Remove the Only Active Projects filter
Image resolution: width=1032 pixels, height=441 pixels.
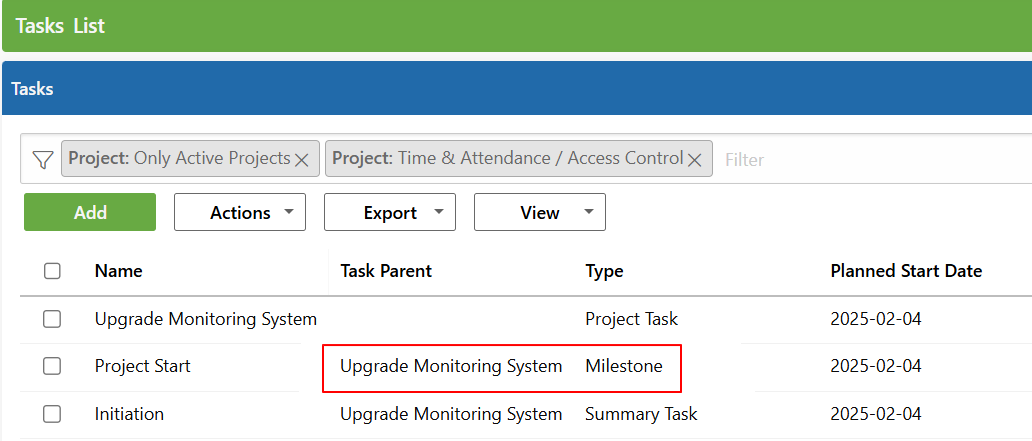pyautogui.click(x=301, y=159)
